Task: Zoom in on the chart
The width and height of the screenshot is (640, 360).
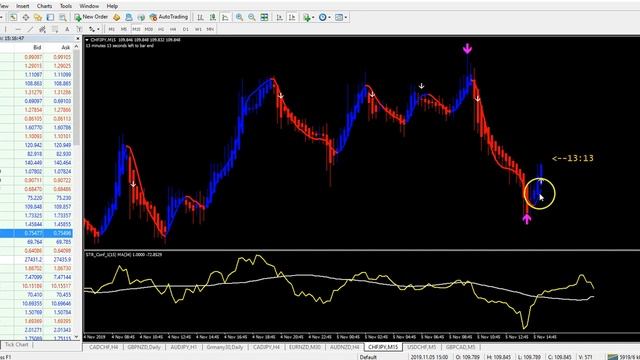Action: click(240, 17)
